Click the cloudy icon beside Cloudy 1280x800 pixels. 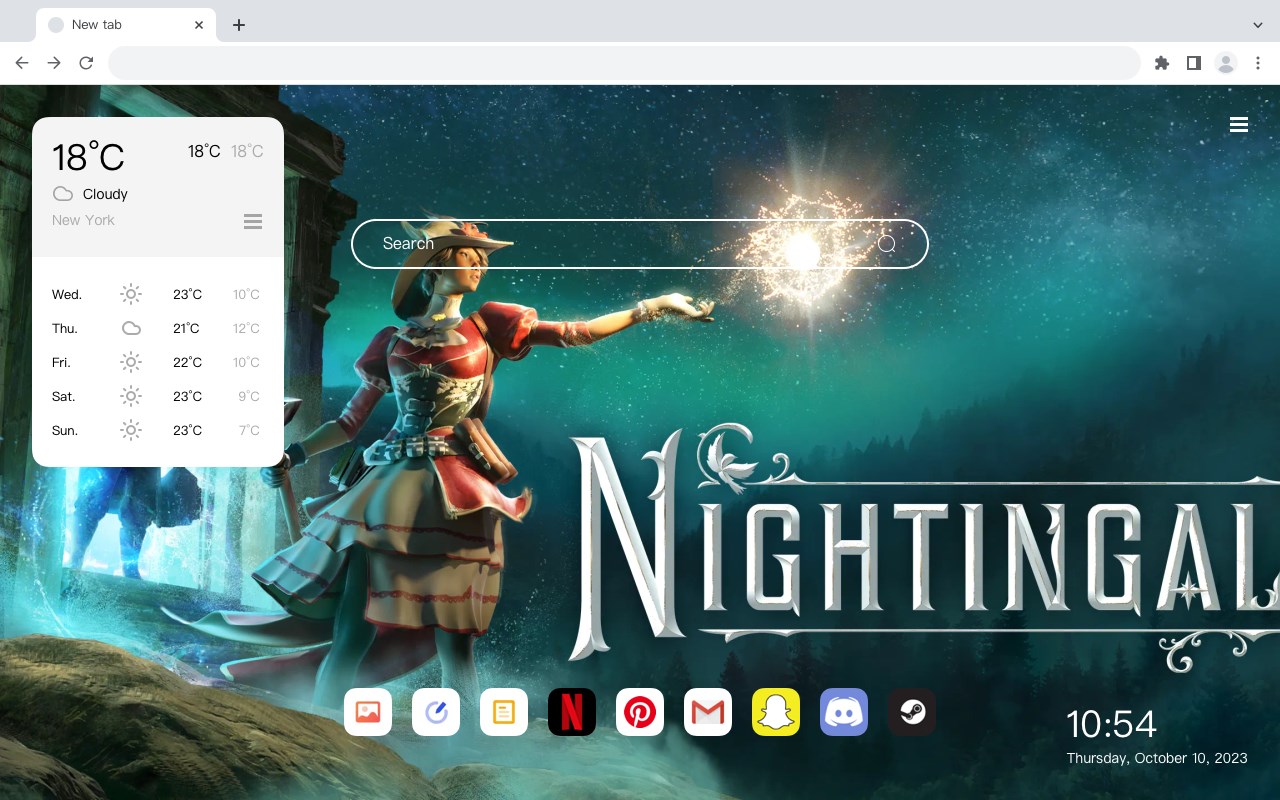(x=63, y=194)
